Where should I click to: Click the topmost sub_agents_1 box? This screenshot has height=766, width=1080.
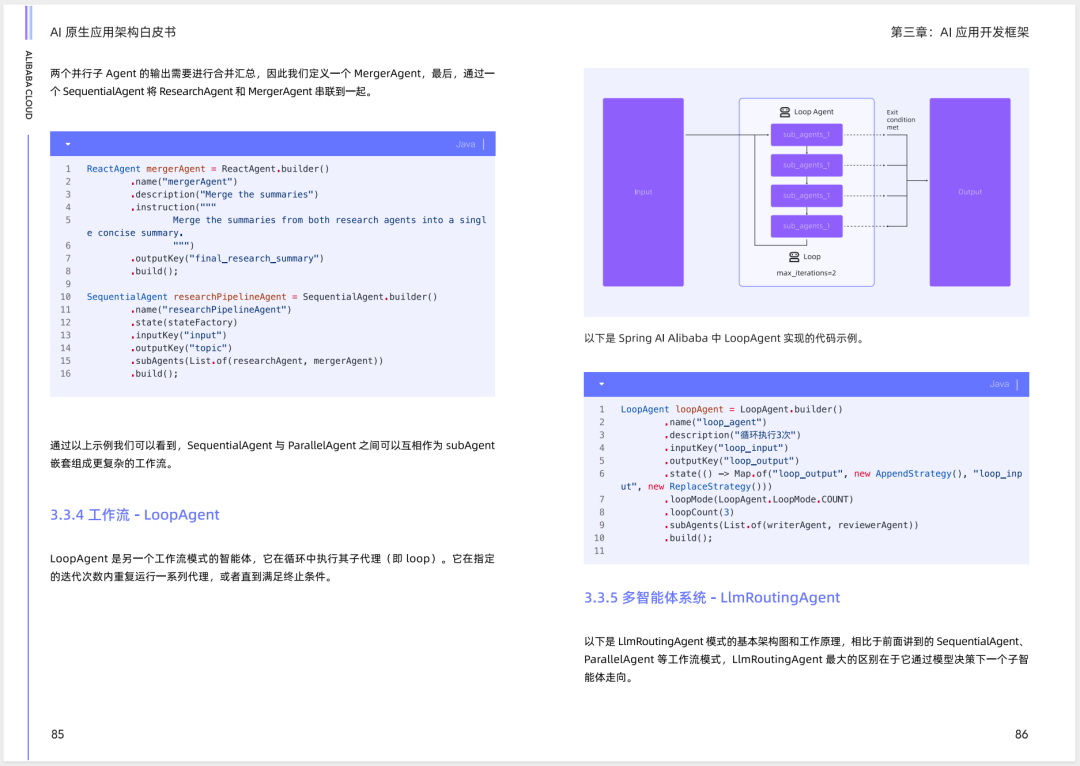pyautogui.click(x=807, y=134)
